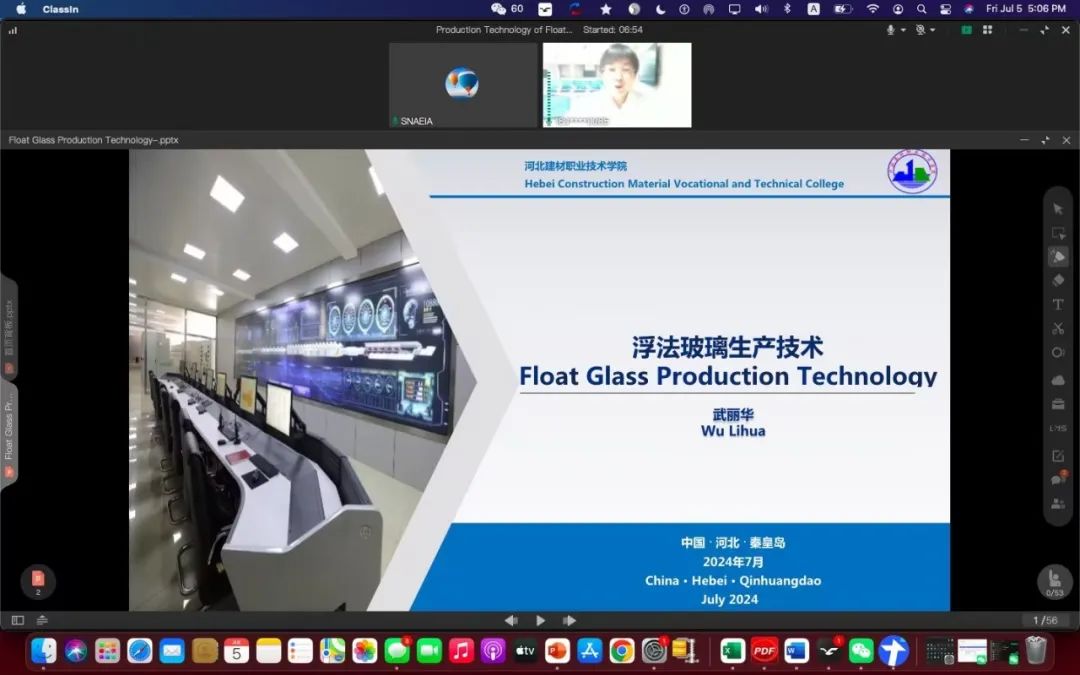
Task: Play the slideshow
Action: [x=541, y=621]
